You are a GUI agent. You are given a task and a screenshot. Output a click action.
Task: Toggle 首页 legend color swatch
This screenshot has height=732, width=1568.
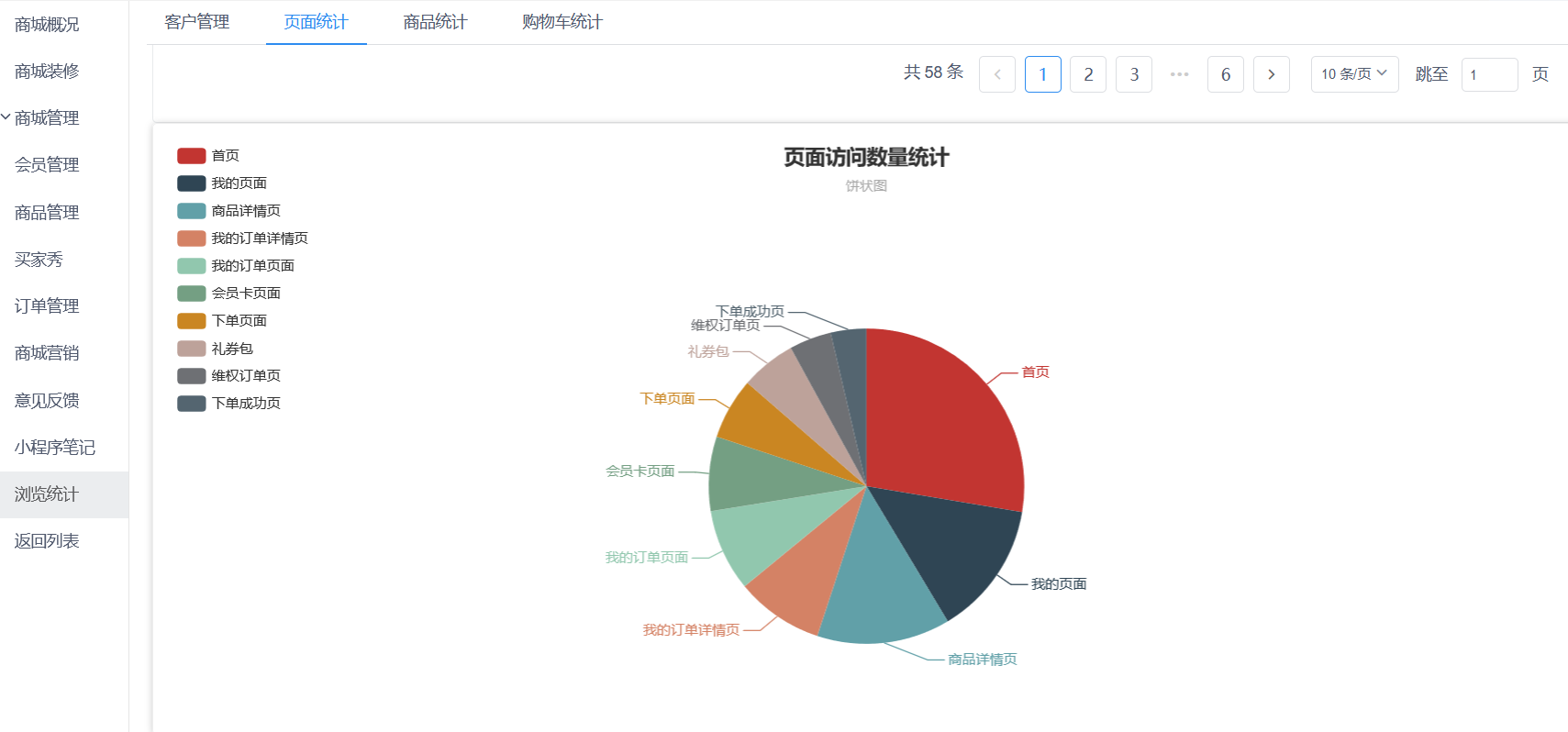point(192,156)
